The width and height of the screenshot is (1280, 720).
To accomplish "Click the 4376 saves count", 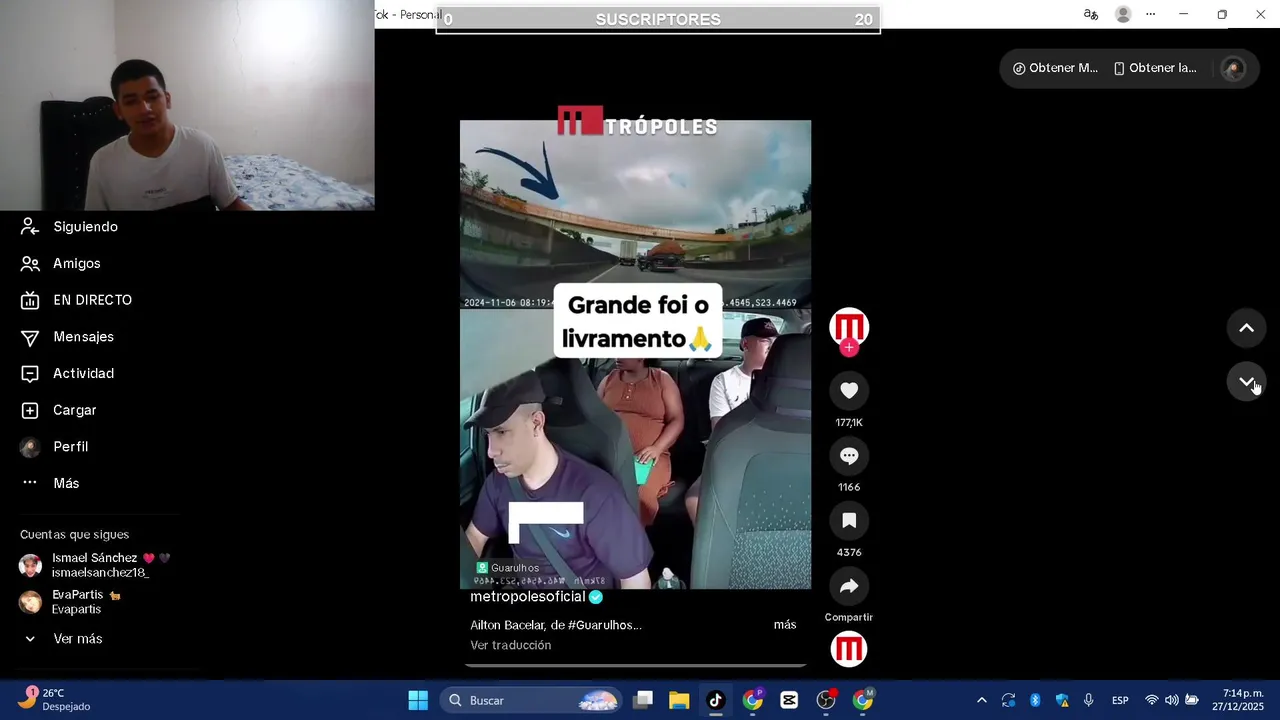I will point(849,553).
